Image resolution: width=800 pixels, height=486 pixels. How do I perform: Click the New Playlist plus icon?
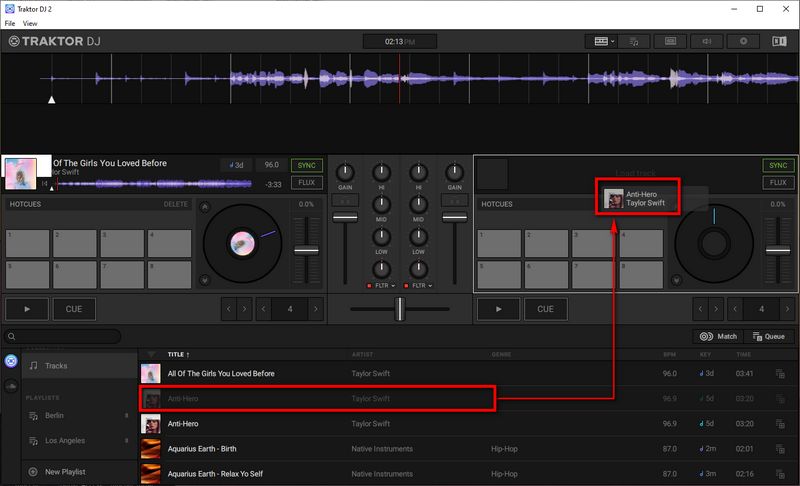click(x=33, y=472)
